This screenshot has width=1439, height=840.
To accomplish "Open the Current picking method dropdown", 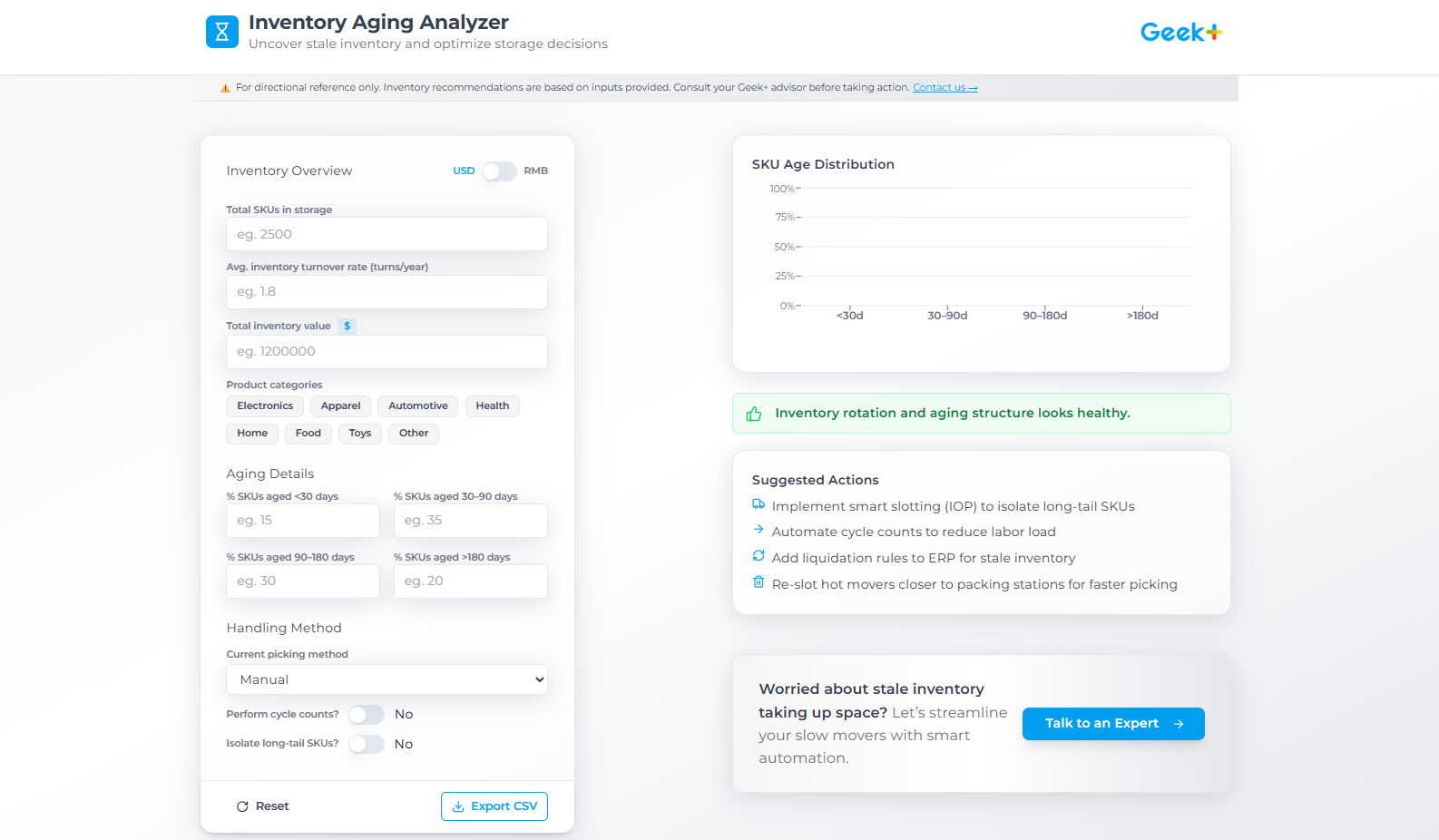I will (x=387, y=679).
